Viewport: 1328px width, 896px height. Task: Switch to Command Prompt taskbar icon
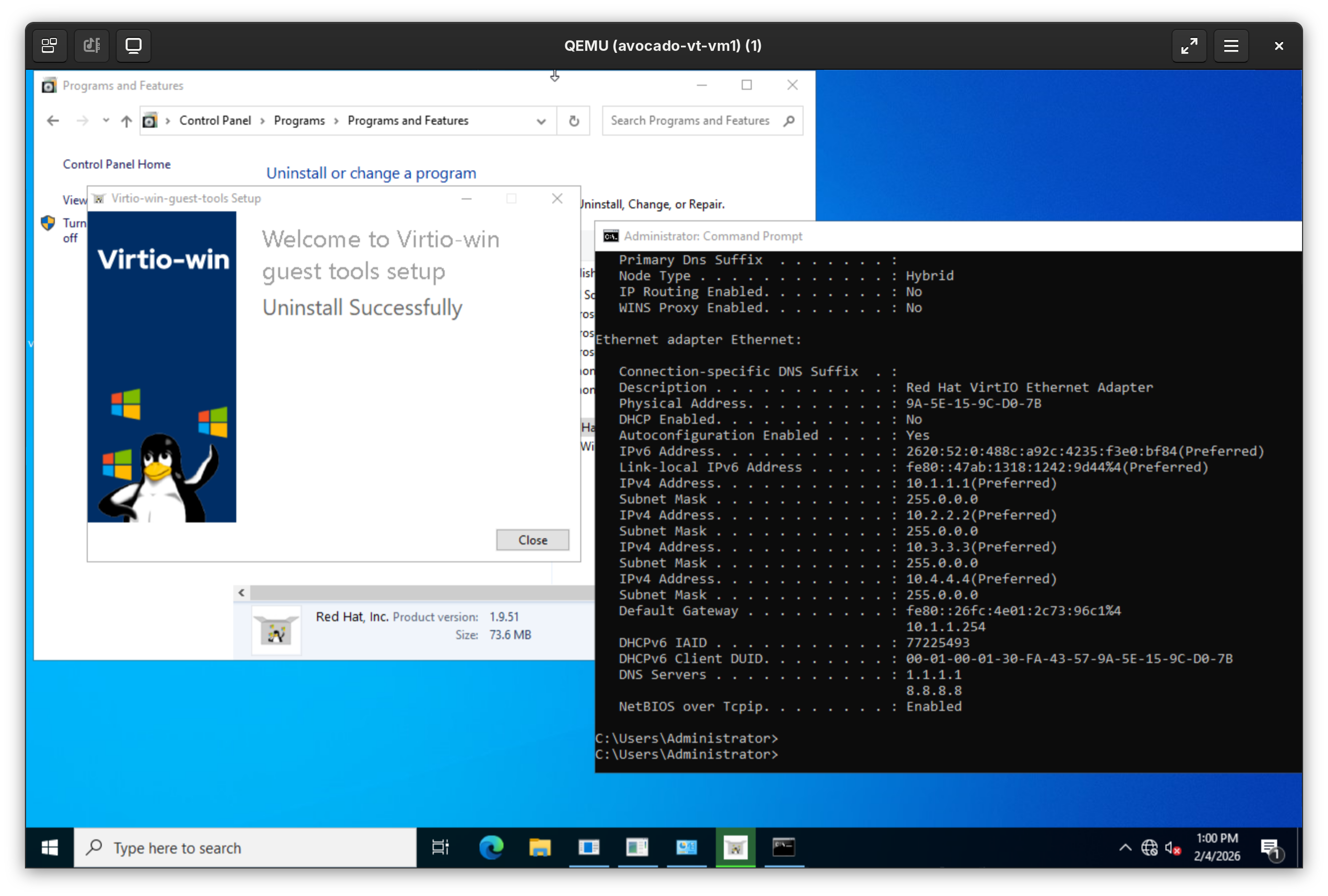pos(784,848)
